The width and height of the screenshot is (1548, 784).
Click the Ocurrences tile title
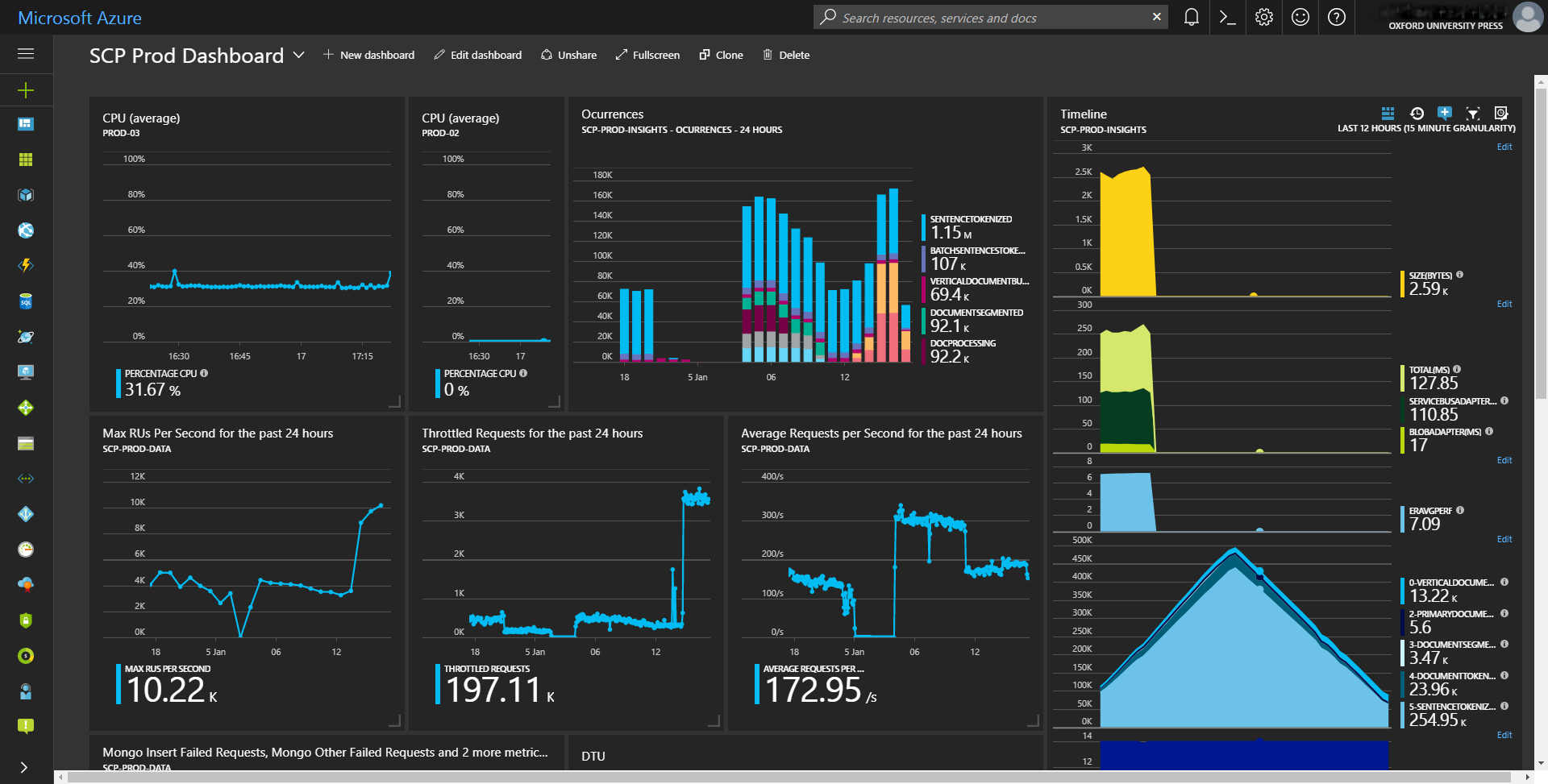613,114
